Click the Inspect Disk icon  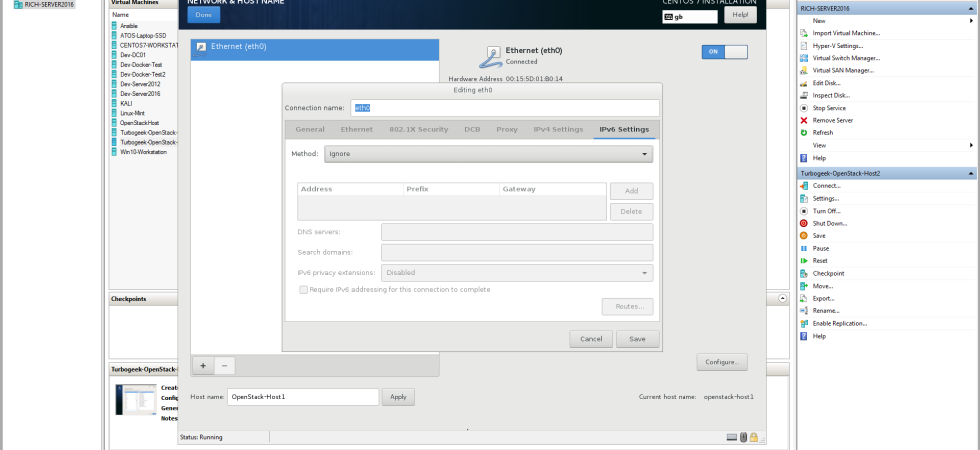804,96
